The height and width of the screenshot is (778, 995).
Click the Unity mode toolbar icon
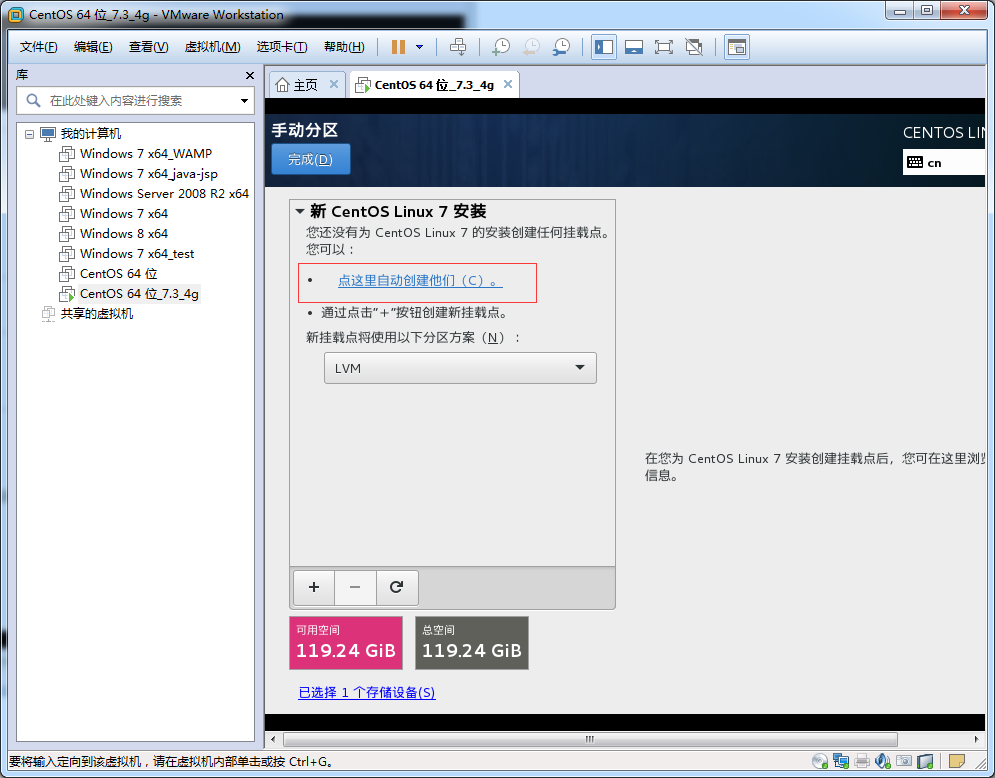(x=694, y=47)
